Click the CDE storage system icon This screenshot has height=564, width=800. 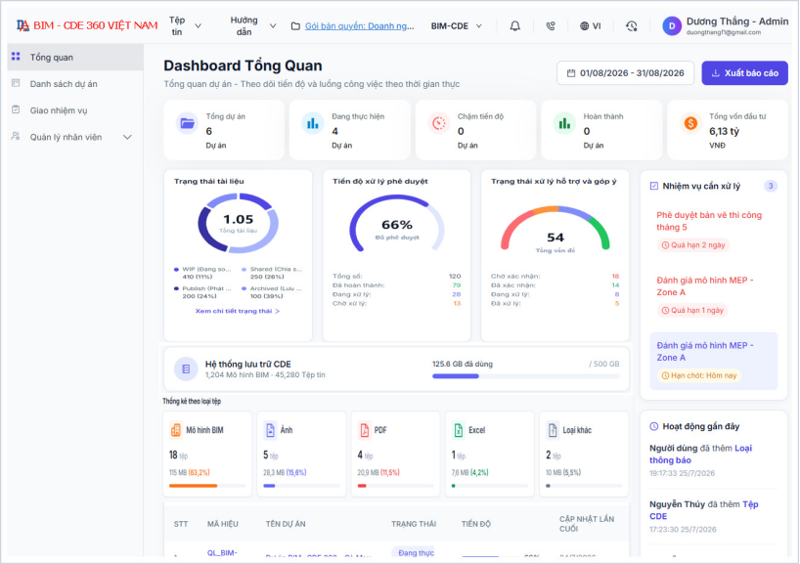click(186, 369)
